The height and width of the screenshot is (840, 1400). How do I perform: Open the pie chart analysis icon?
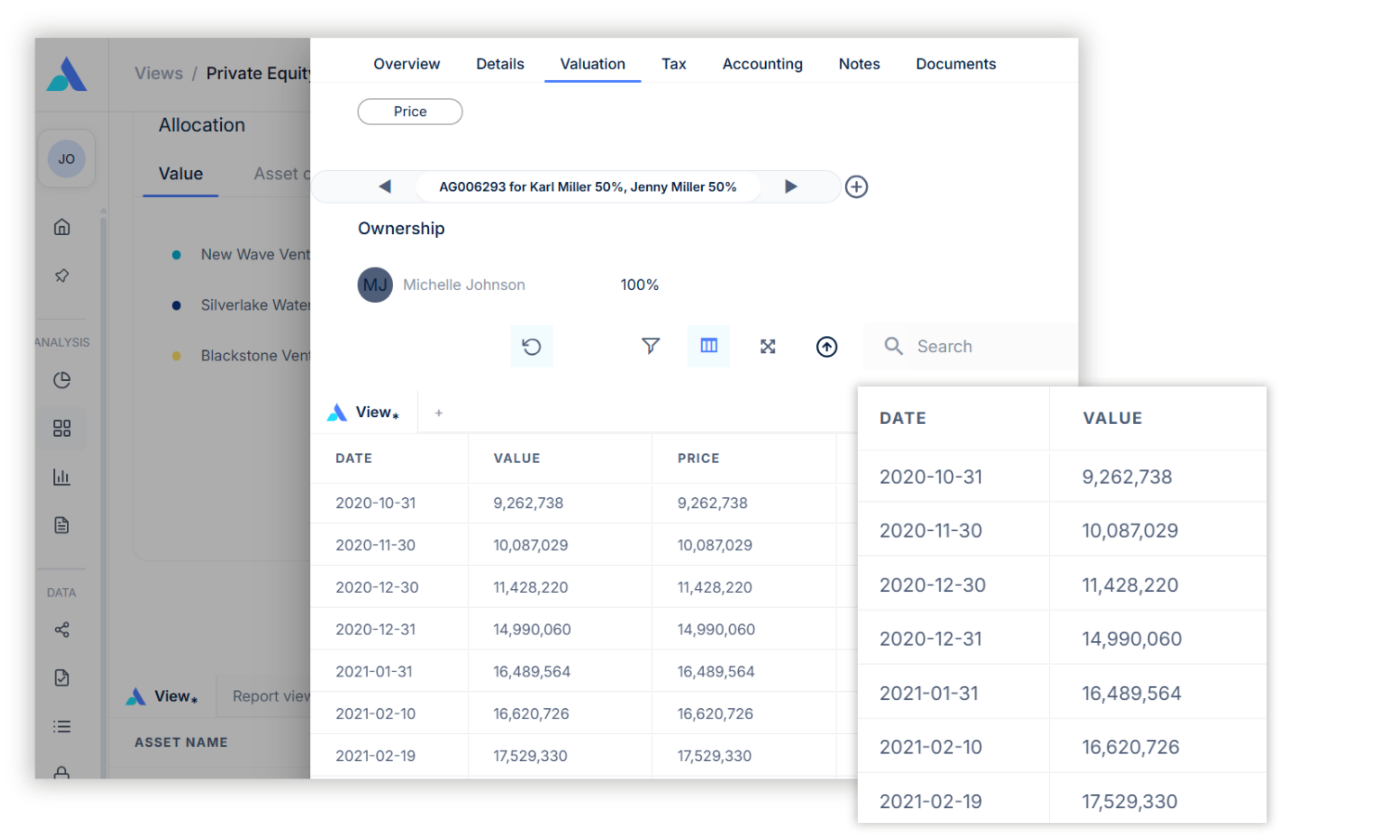(62, 380)
